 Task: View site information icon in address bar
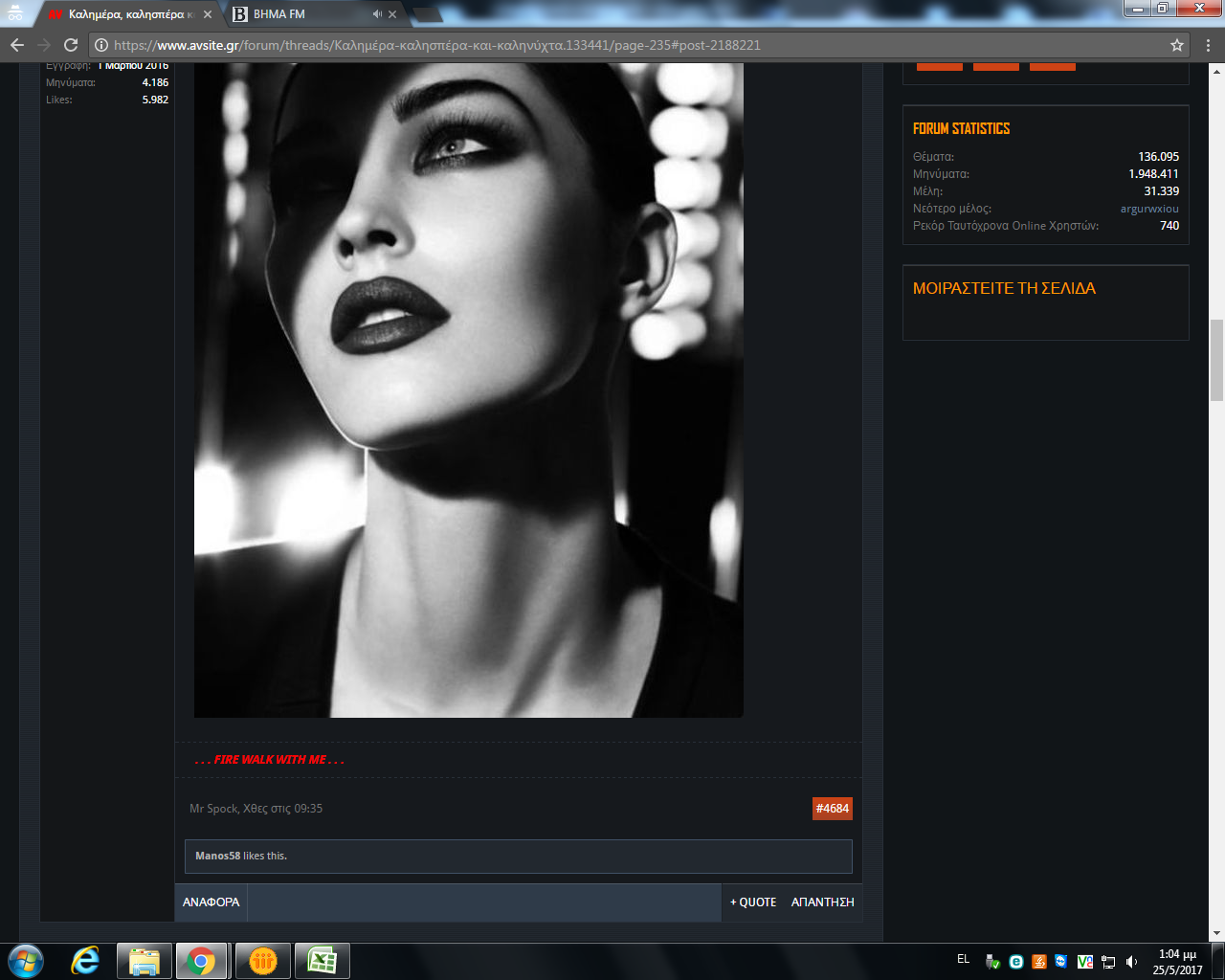coord(101,45)
